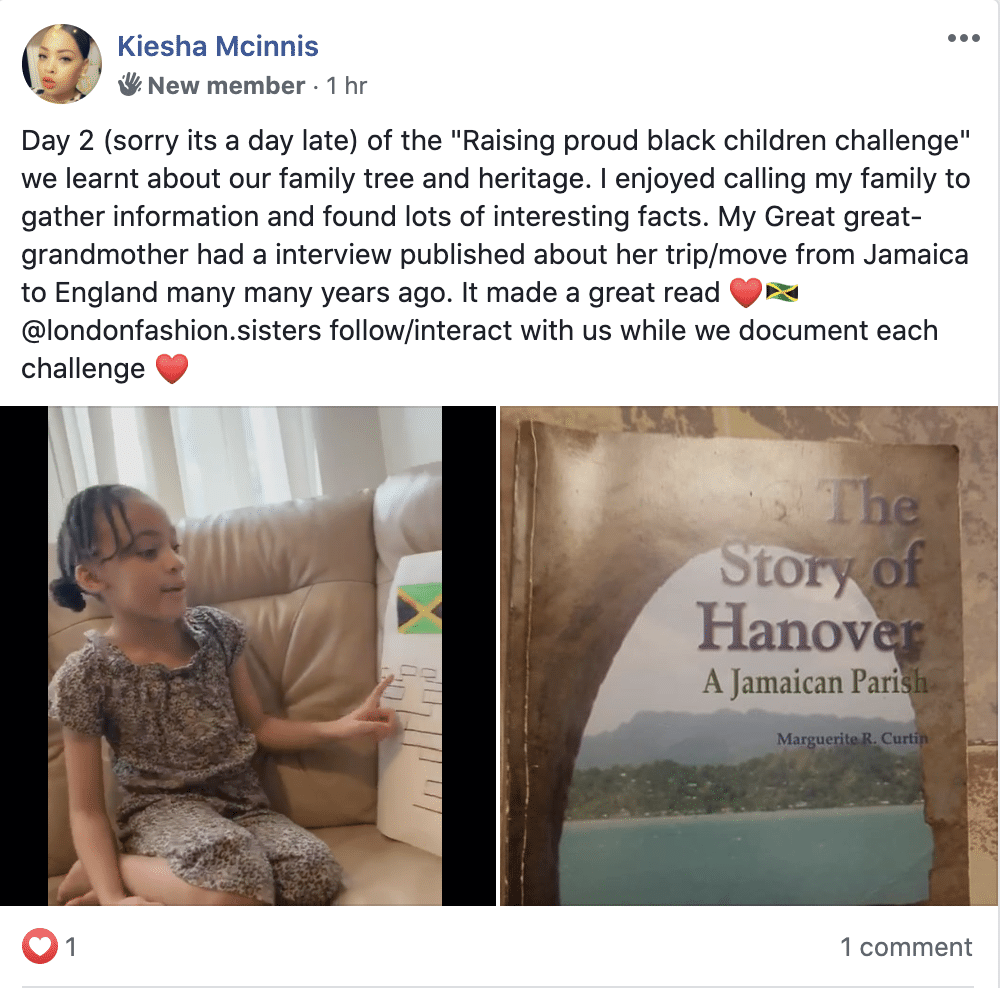This screenshot has width=1000, height=988.
Task: Click the 'A Jamaican Parish' subtitle on book cover
Action: [x=815, y=682]
